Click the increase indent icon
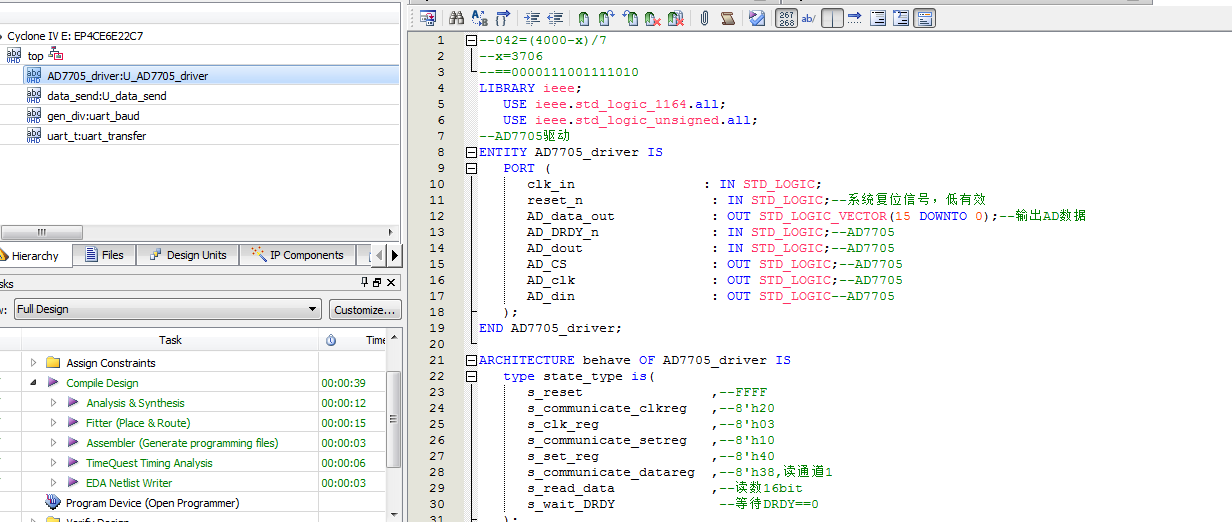Viewport: 1232px width, 522px height. [x=532, y=18]
